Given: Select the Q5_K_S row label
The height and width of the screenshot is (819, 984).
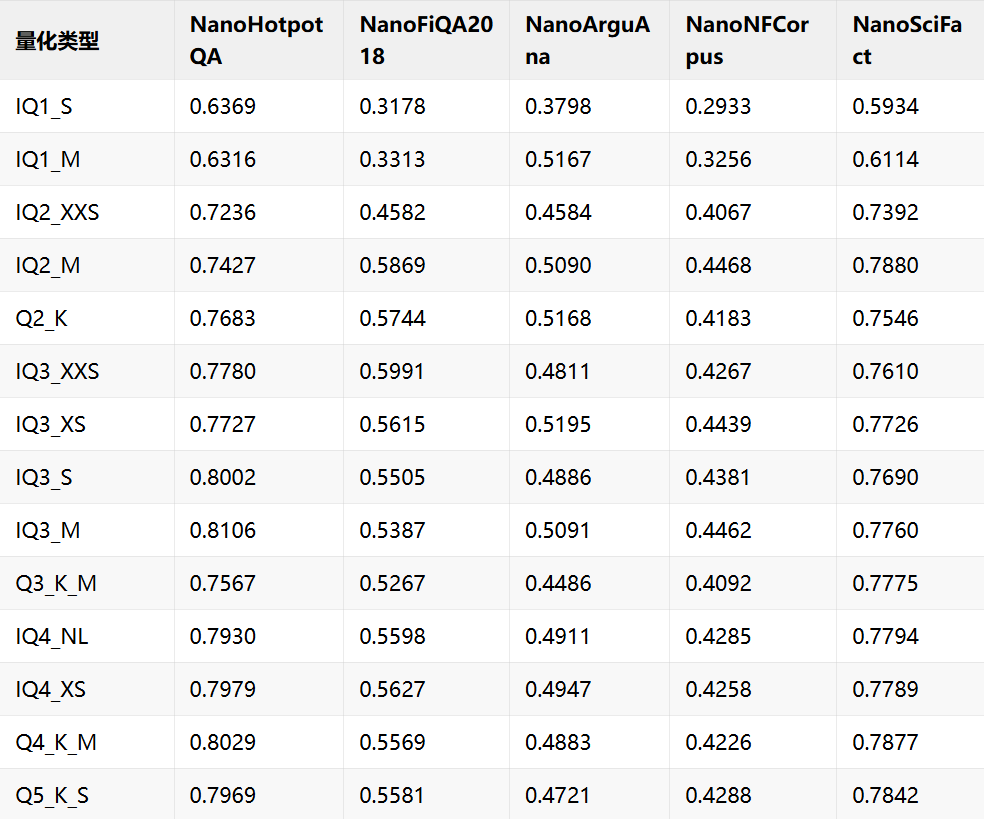Looking at the screenshot, I should pyautogui.click(x=52, y=796).
